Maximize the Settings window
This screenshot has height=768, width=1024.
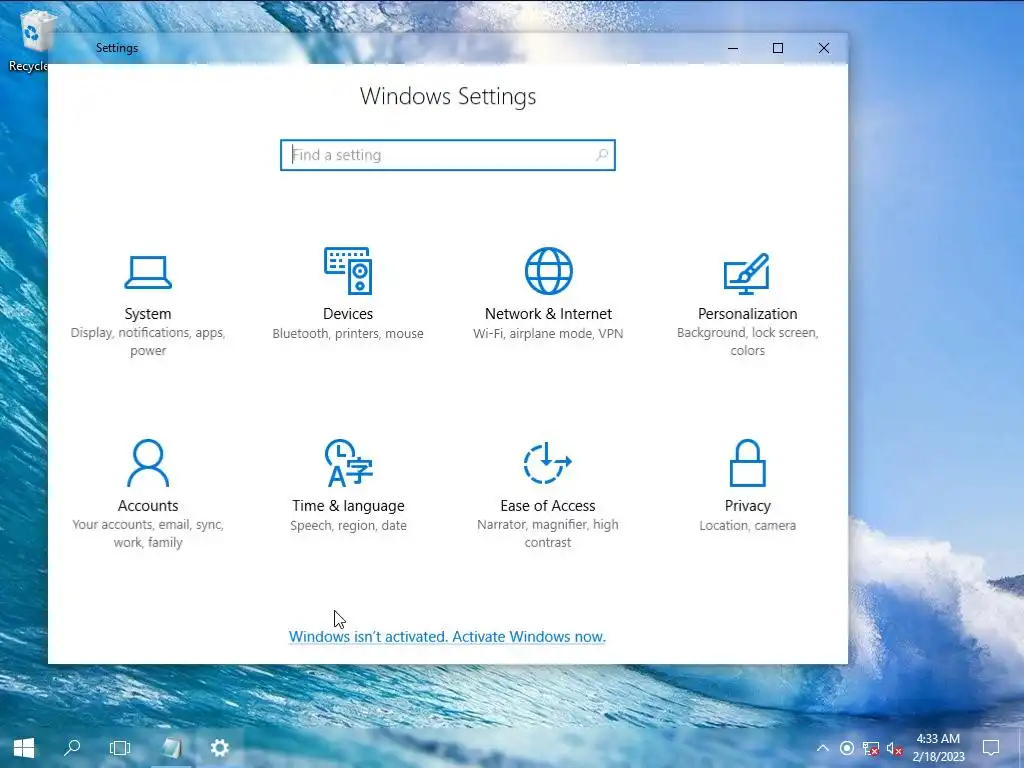point(778,48)
